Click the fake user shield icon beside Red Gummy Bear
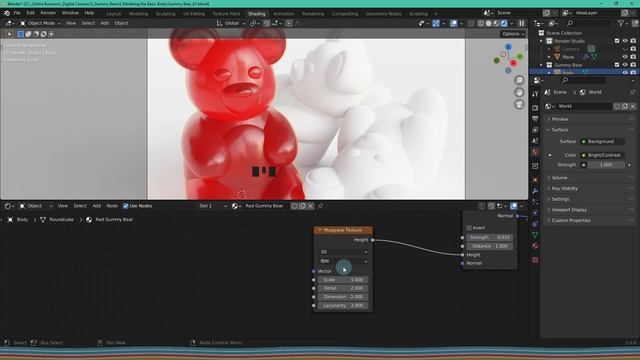 click(x=294, y=206)
